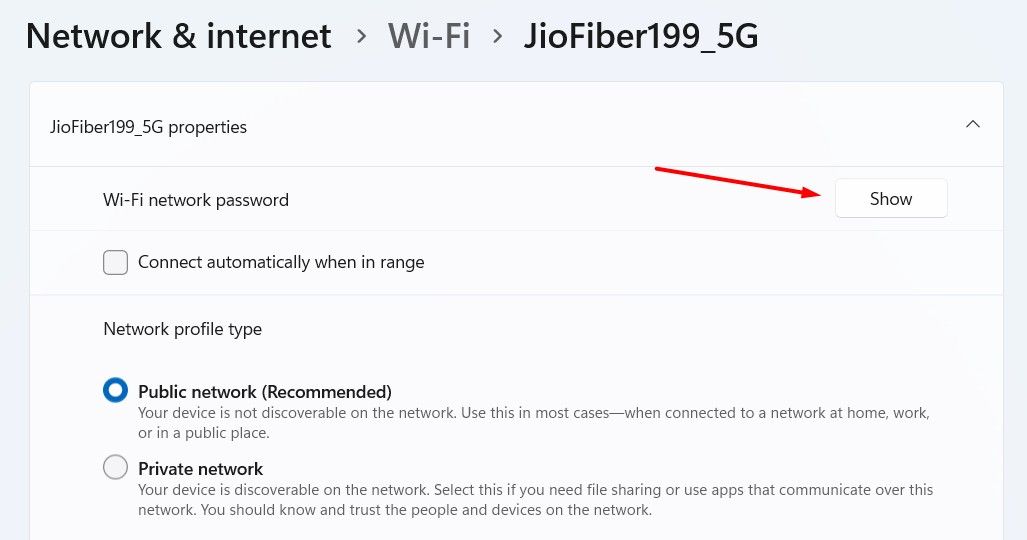Select the Public network radio button
The image size is (1027, 540).
[116, 391]
